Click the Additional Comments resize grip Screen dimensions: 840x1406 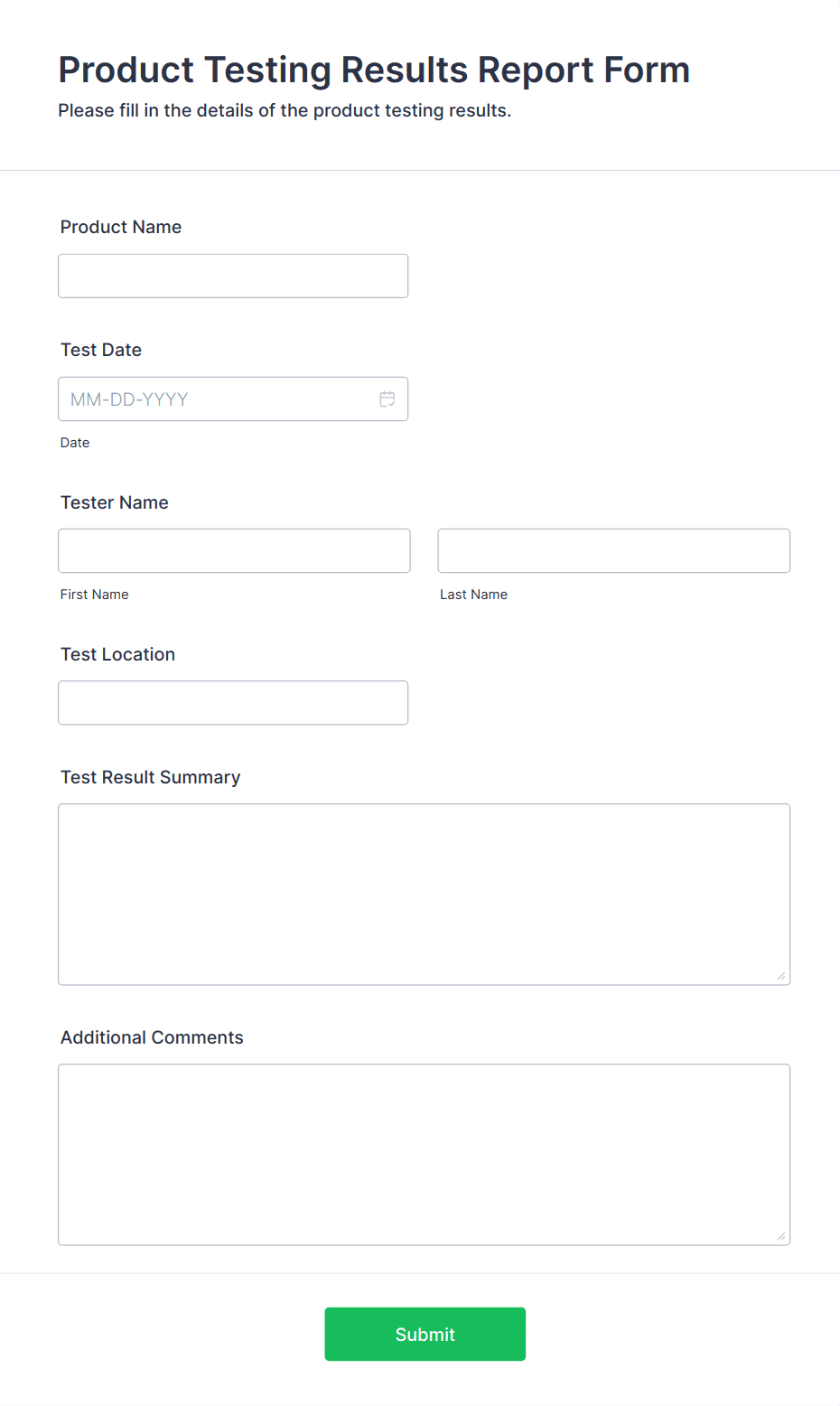[x=780, y=1234]
